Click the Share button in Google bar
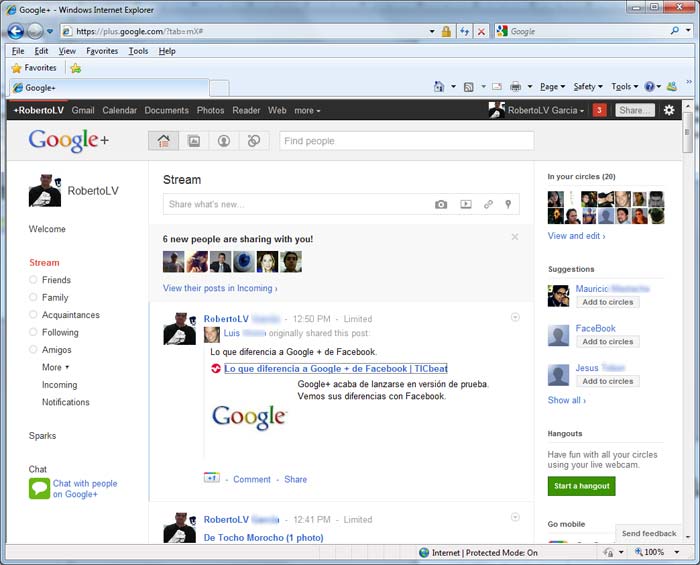Image resolution: width=700 pixels, height=565 pixels. pos(635,110)
